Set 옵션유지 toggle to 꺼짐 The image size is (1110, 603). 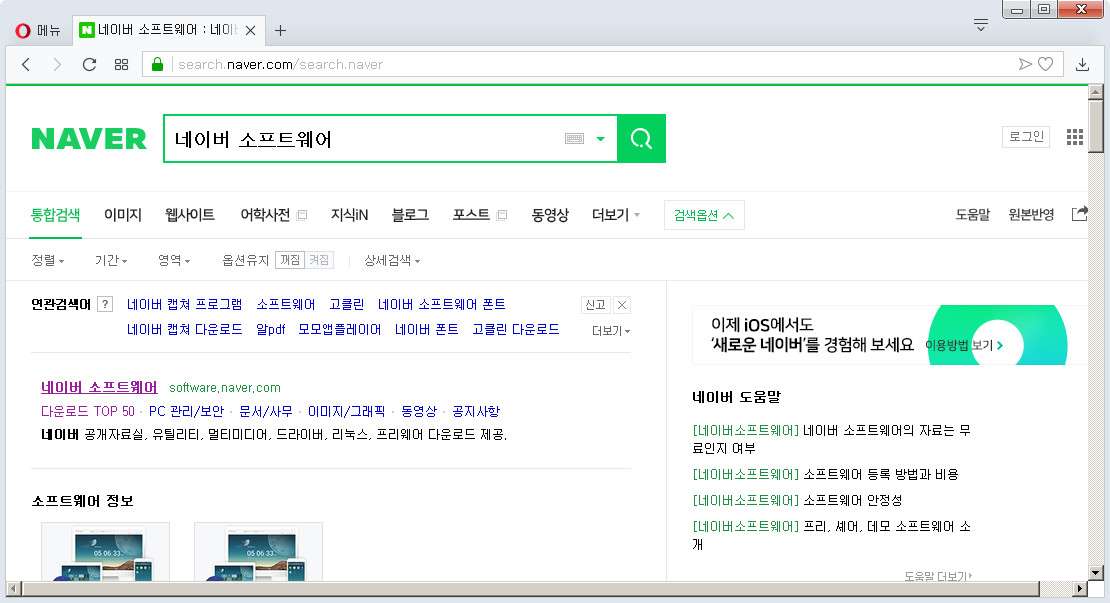(290, 260)
